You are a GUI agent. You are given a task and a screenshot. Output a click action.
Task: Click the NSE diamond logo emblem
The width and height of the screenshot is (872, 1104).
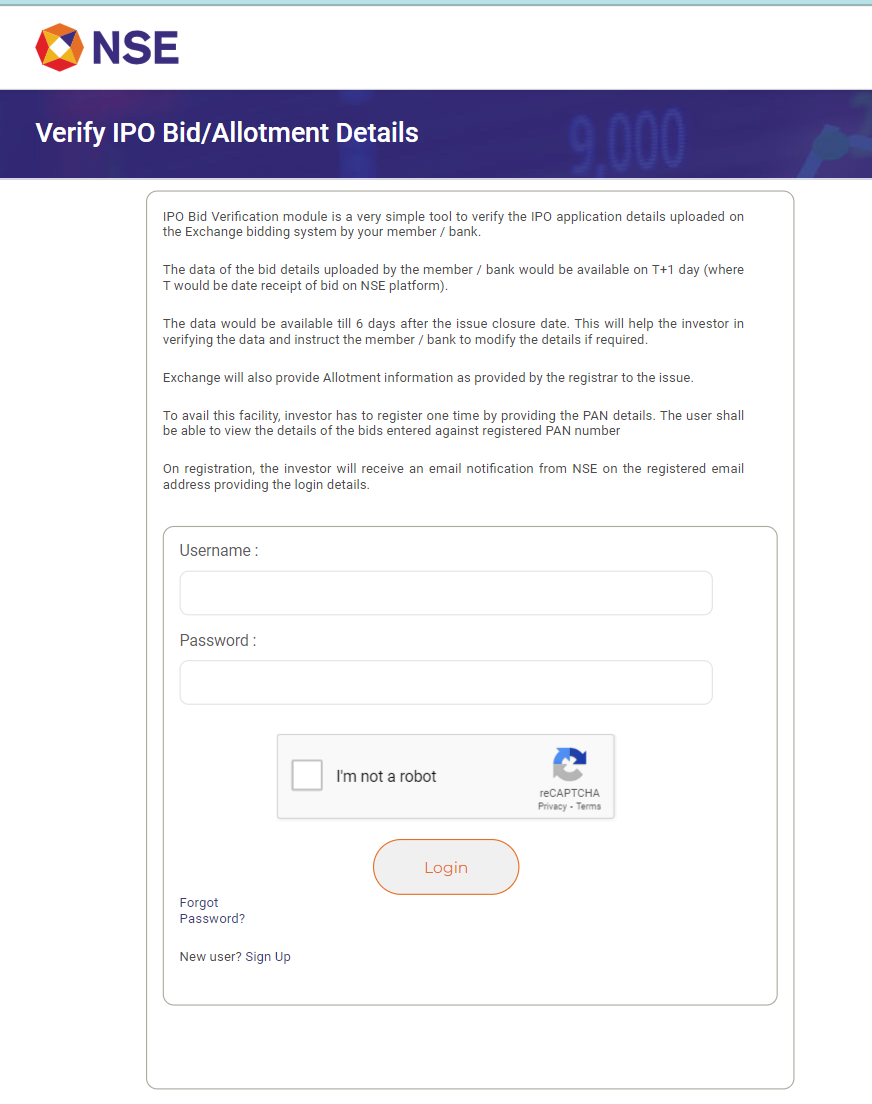(59, 47)
